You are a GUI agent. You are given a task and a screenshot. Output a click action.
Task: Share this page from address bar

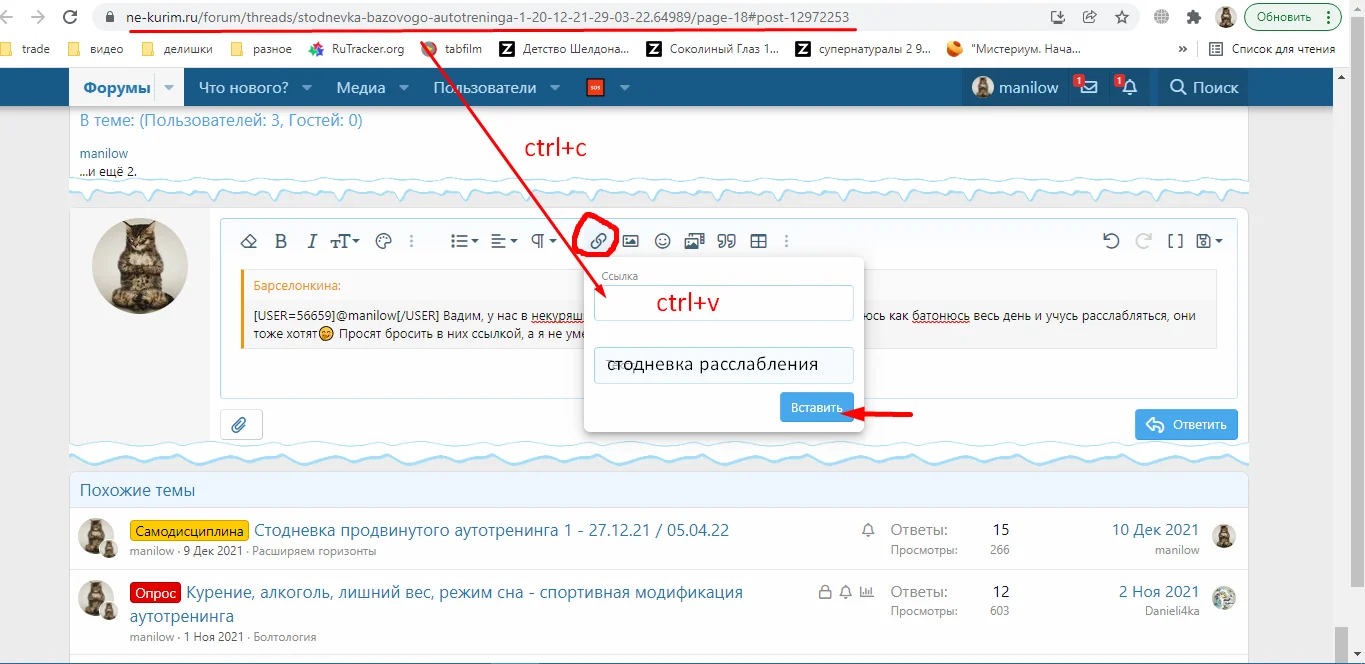pyautogui.click(x=1090, y=17)
